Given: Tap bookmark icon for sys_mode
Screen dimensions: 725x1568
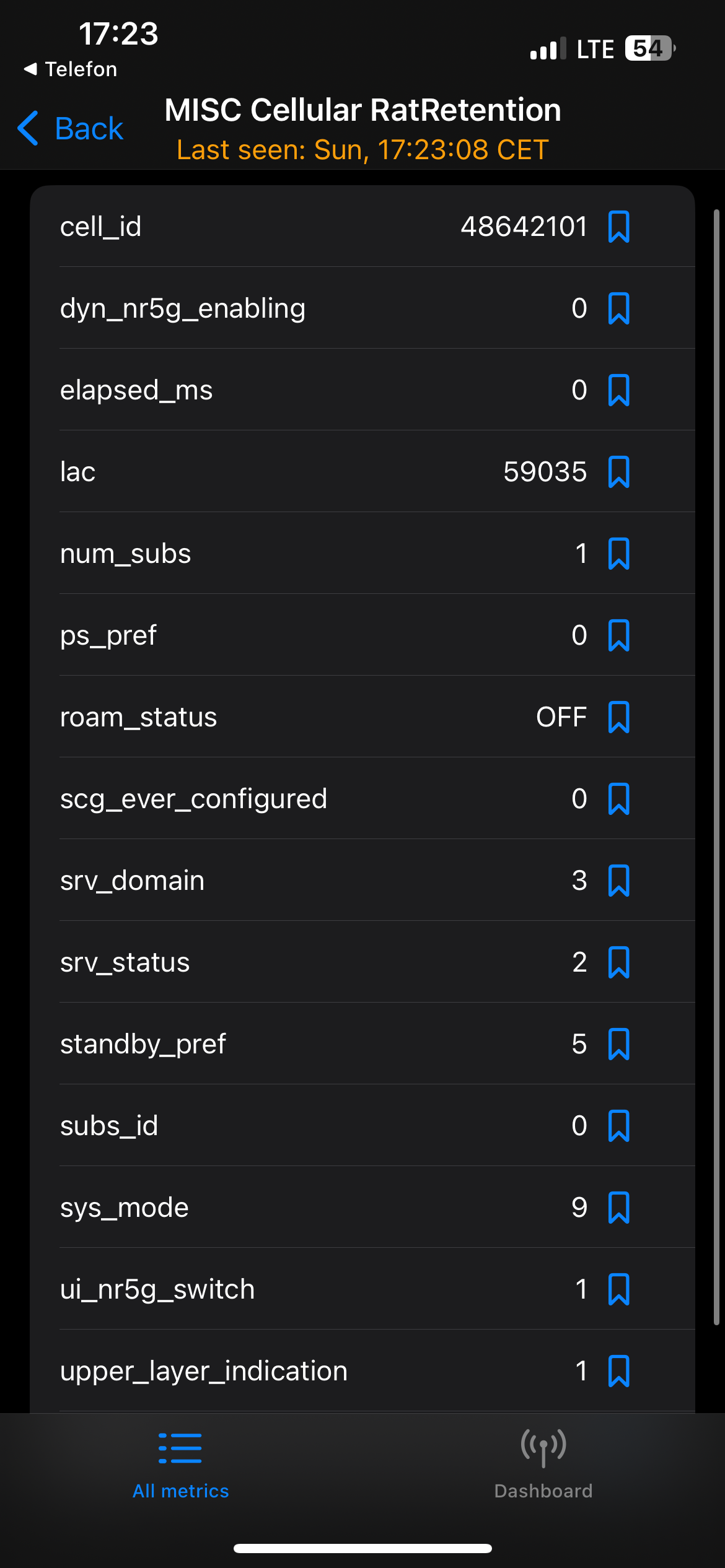Looking at the screenshot, I should [618, 1208].
